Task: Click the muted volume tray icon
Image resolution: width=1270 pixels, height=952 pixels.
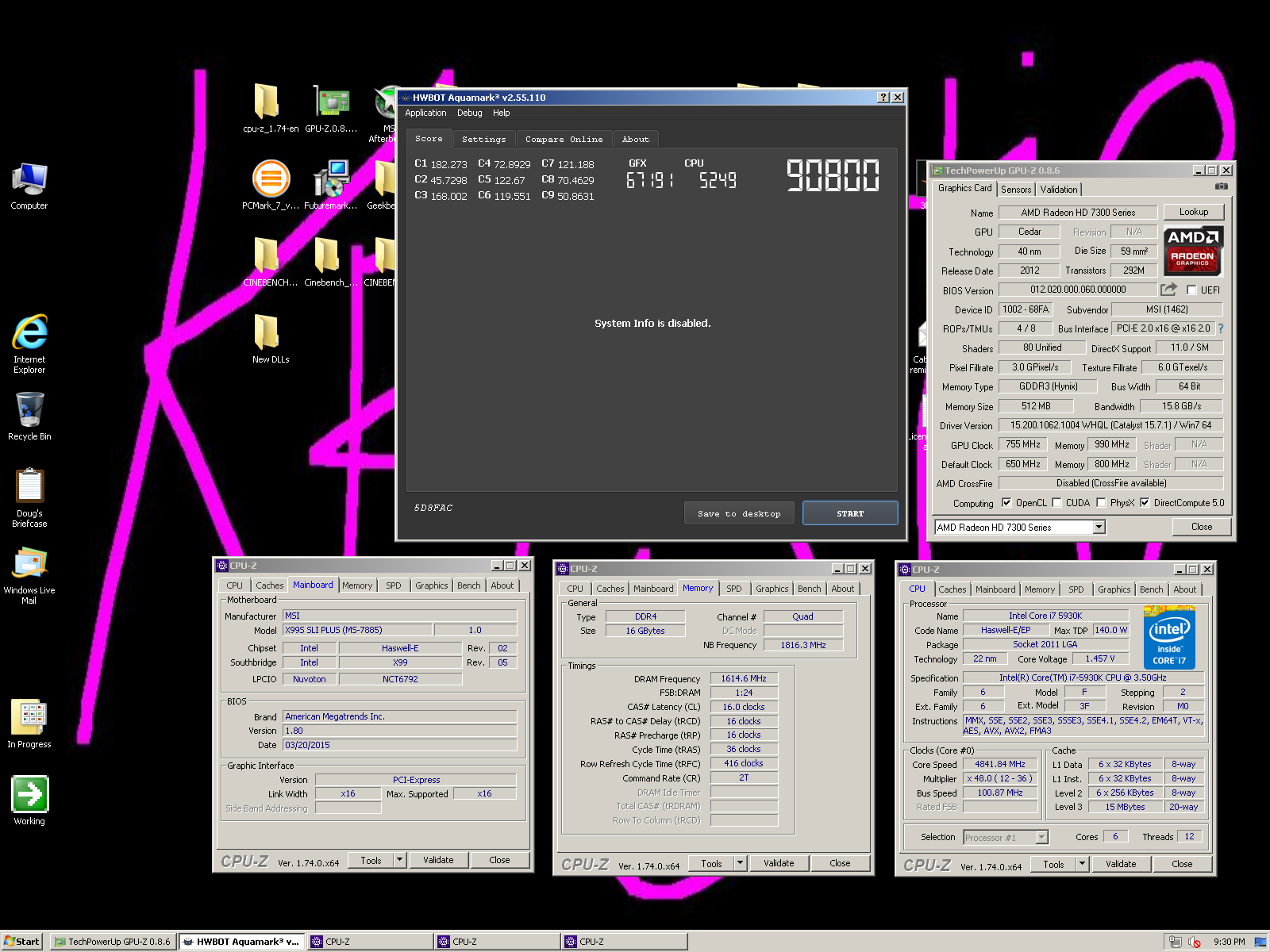Action: [x=1195, y=942]
